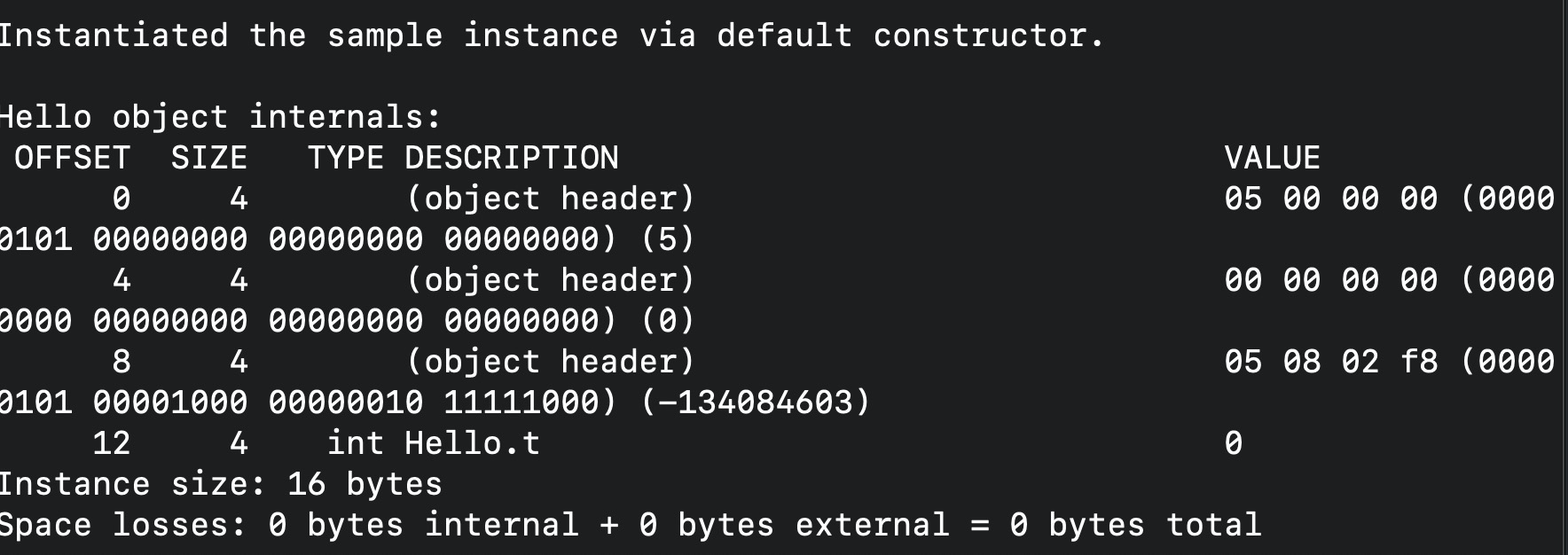The width and height of the screenshot is (1568, 555).
Task: Click the 'Hello object internals:' heading
Action: pos(219,117)
